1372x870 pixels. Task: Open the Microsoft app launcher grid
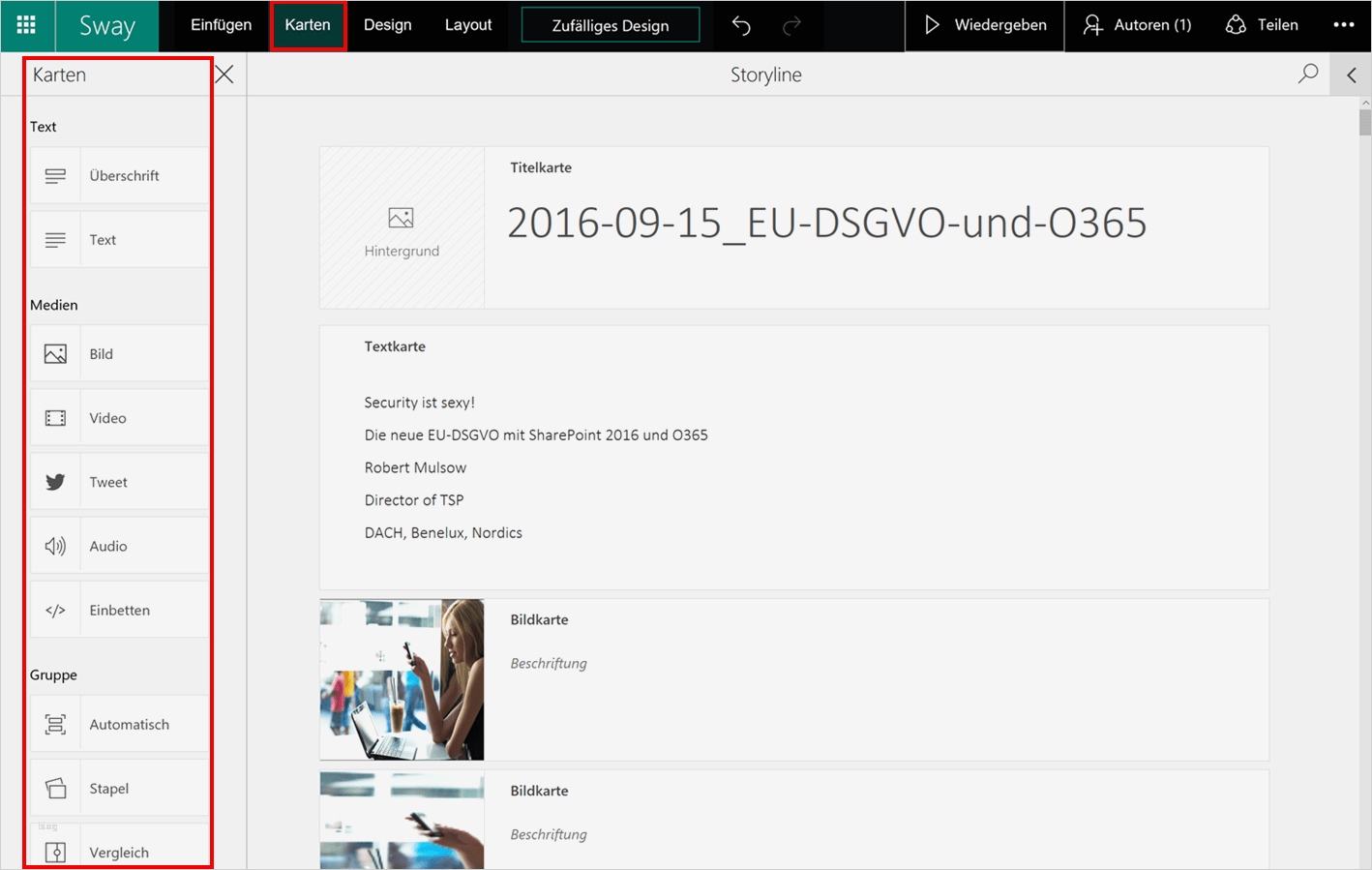[x=27, y=24]
